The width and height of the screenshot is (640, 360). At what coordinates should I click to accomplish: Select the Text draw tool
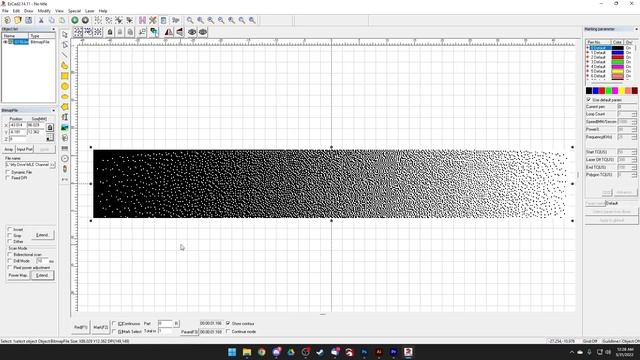[64, 117]
